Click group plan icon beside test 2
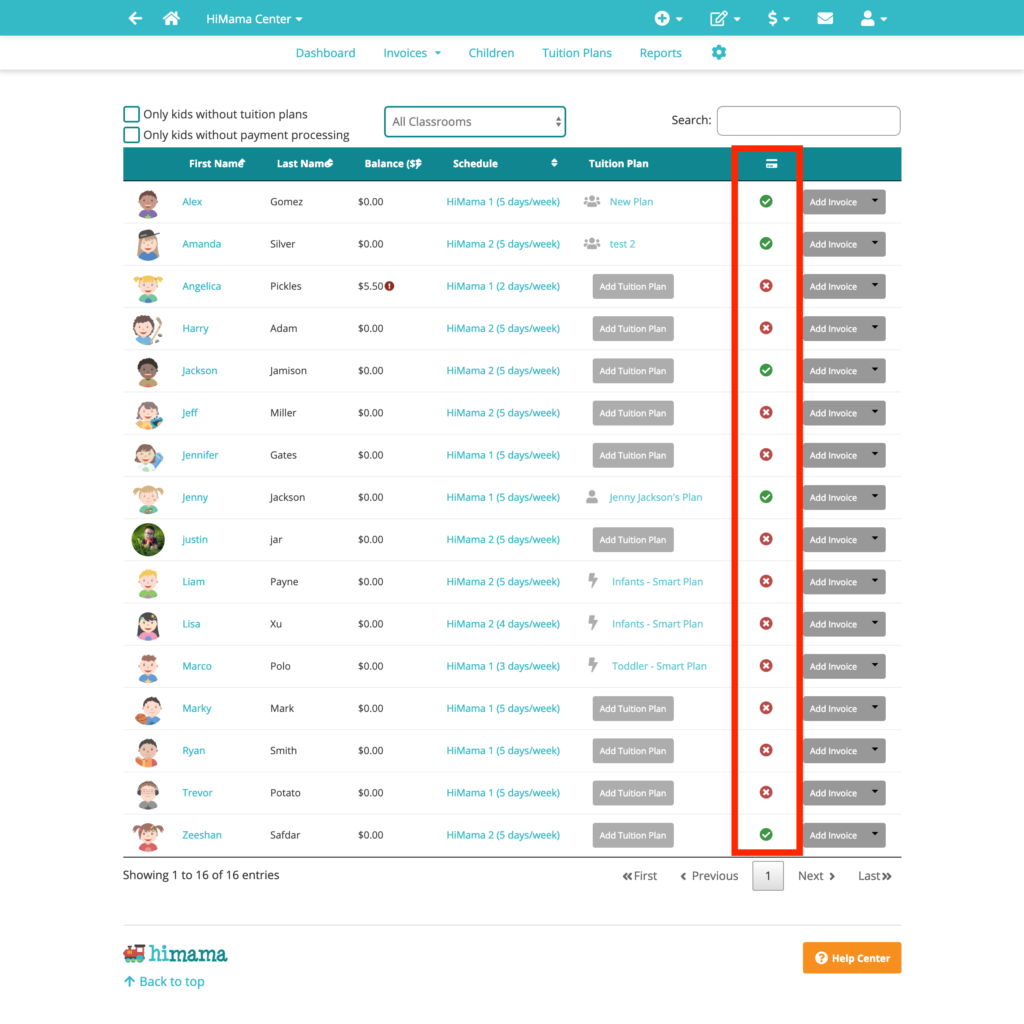The image size is (1024, 1024). (x=592, y=244)
